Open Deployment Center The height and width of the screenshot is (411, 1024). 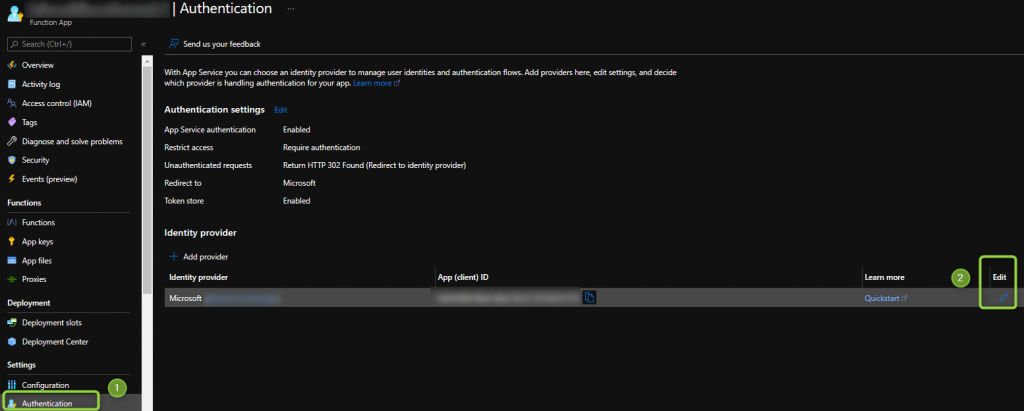54,341
